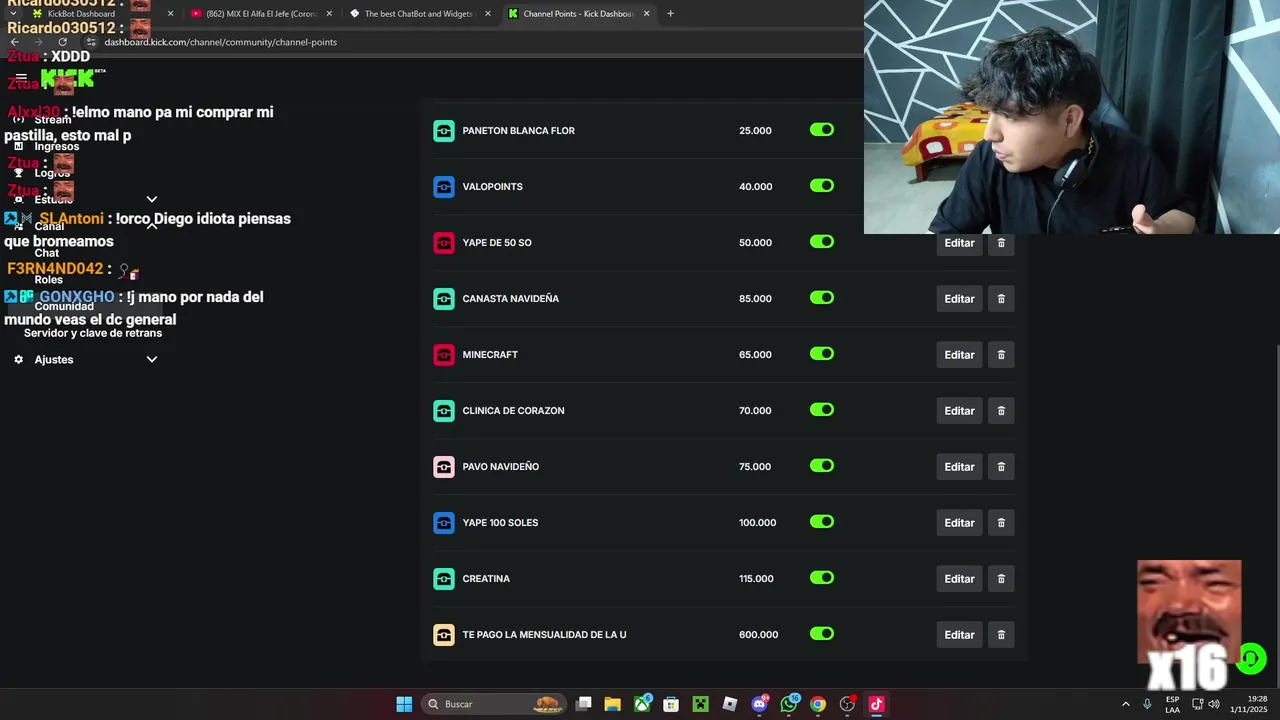Open the Discord taskbar icon
The image size is (1280, 720).
pyautogui.click(x=760, y=704)
